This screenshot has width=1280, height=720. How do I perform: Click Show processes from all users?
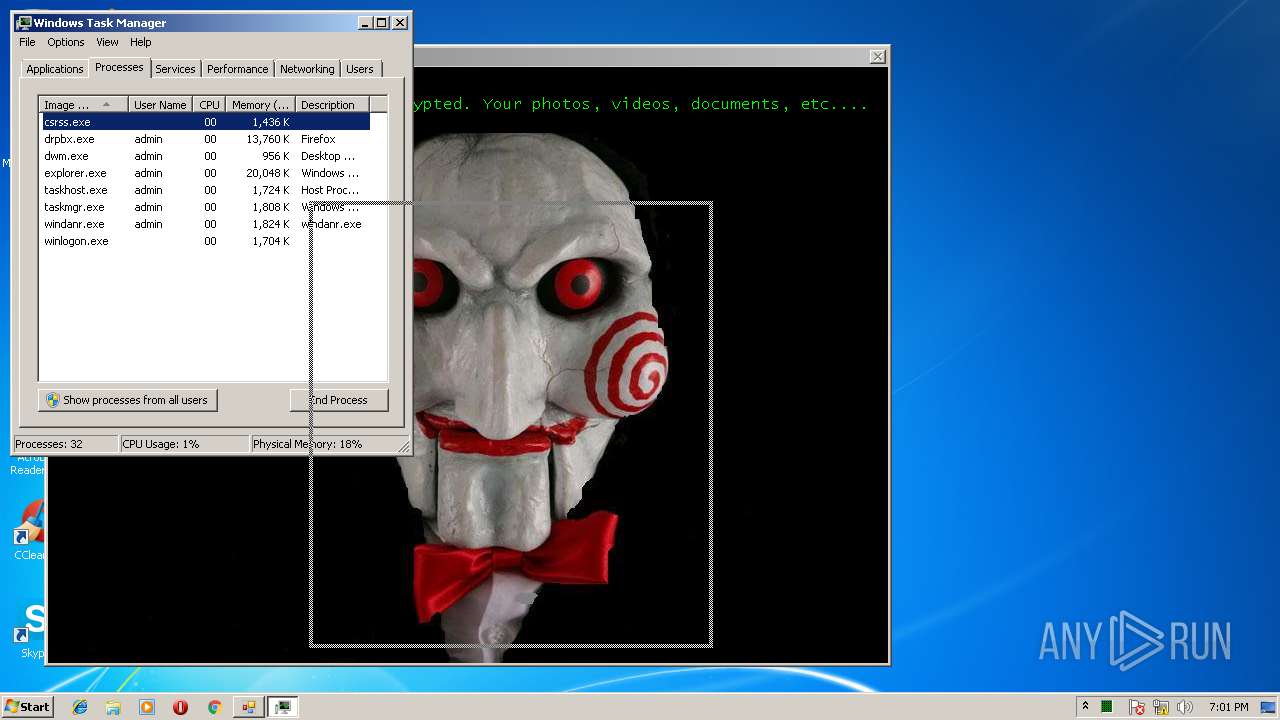(x=128, y=400)
